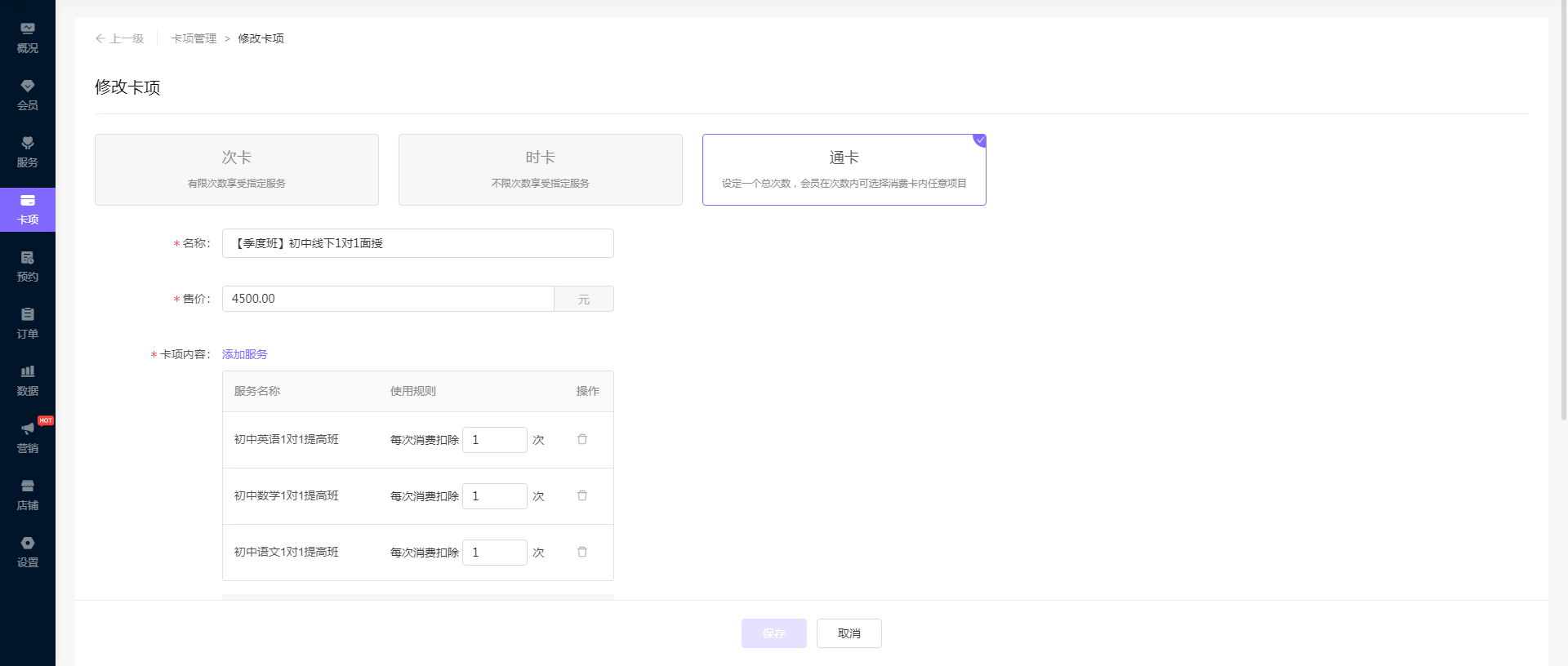Go back via 上一级 arrow
This screenshot has height=666, width=1568.
pos(119,38)
